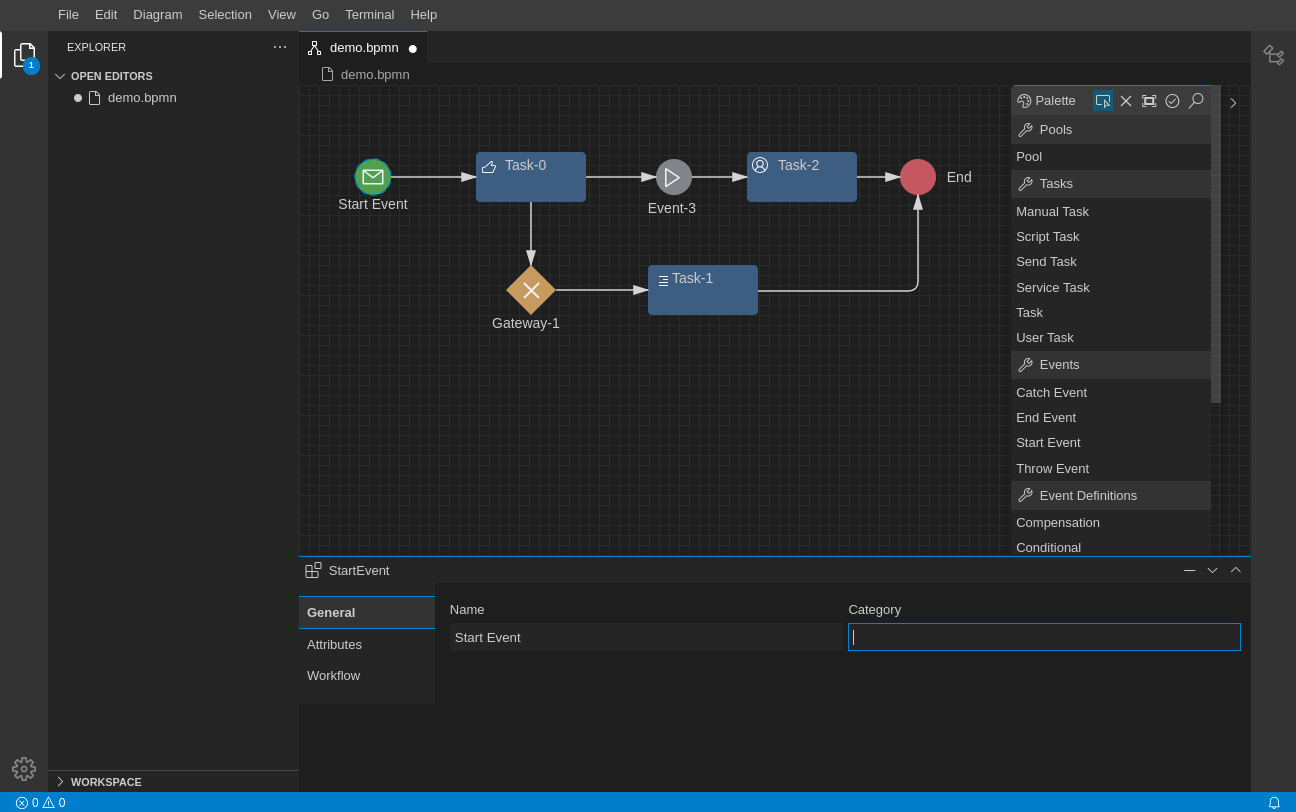Click the validate checkmark icon in the Palette

[1172, 100]
